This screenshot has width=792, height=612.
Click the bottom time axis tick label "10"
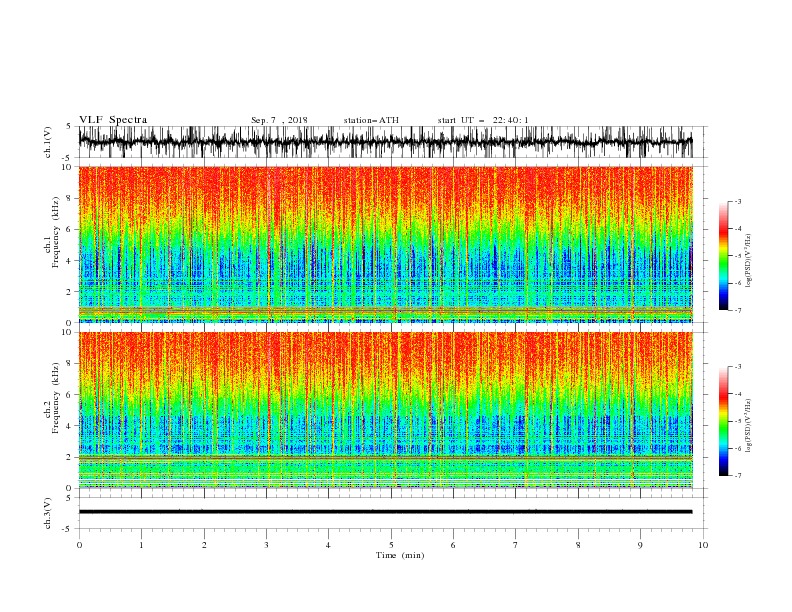tap(703, 545)
